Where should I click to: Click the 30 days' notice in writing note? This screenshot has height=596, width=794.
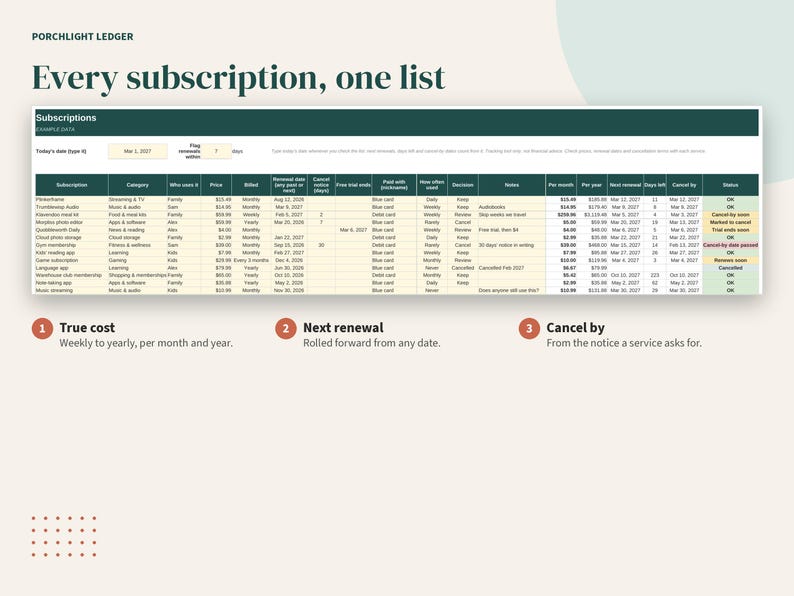point(512,245)
